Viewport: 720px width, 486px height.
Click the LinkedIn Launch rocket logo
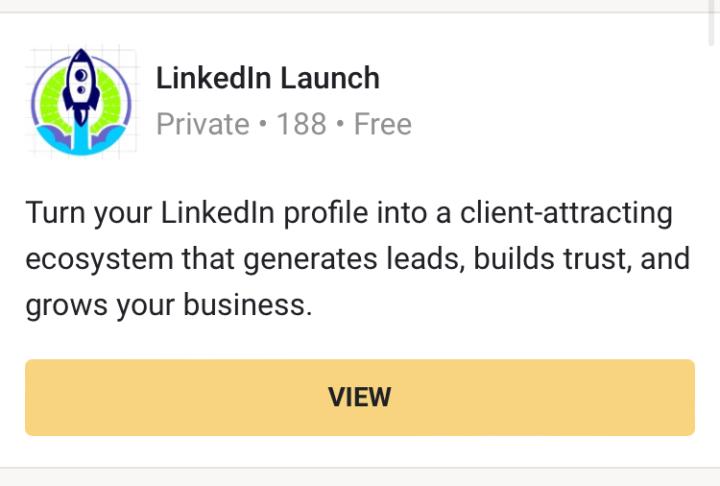81,101
